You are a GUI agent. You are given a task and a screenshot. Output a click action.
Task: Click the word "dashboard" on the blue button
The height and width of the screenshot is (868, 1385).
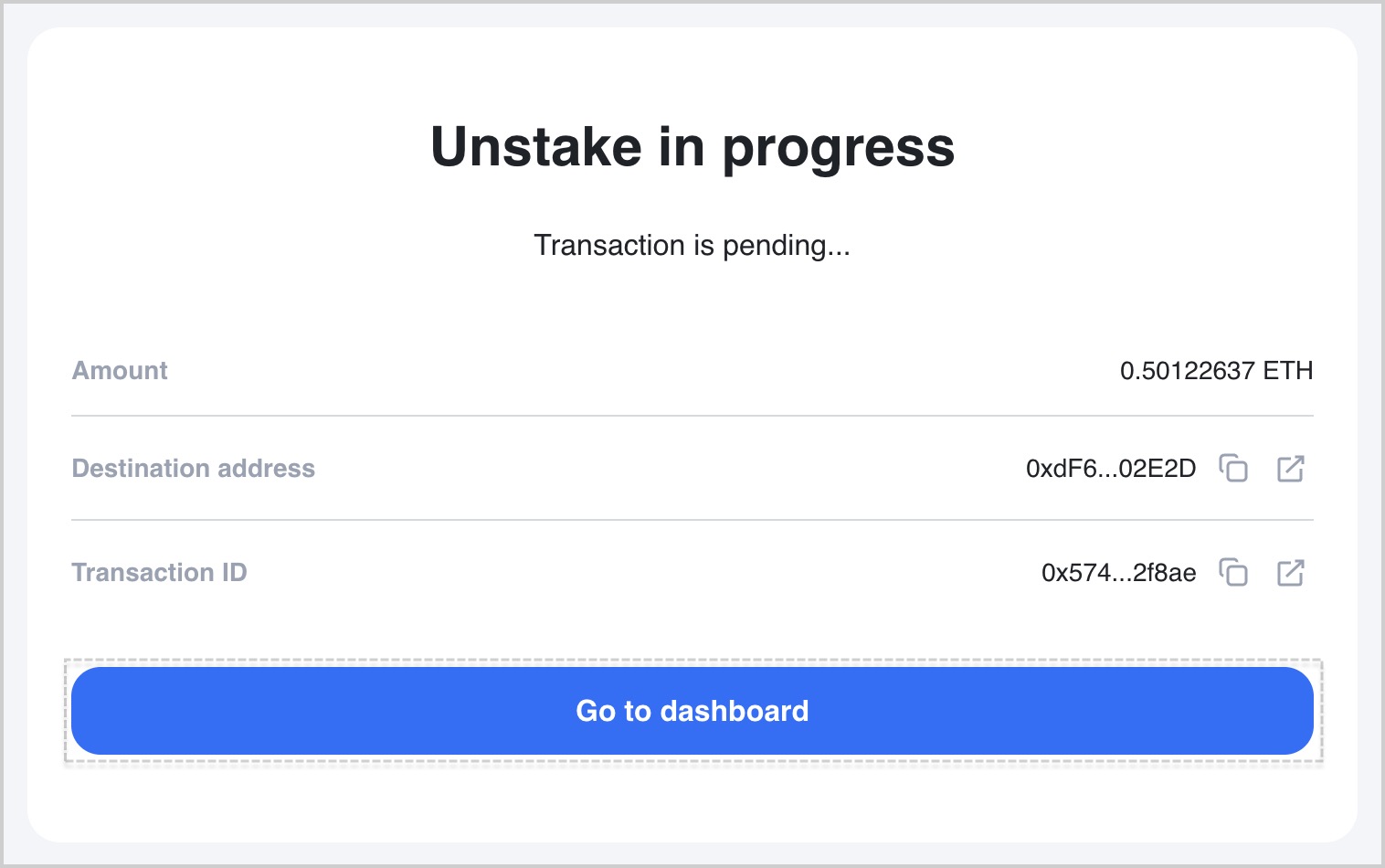click(x=735, y=711)
